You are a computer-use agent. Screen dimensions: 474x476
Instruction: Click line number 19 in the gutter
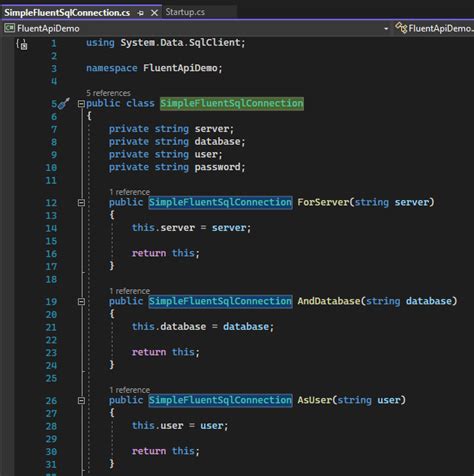click(x=51, y=302)
